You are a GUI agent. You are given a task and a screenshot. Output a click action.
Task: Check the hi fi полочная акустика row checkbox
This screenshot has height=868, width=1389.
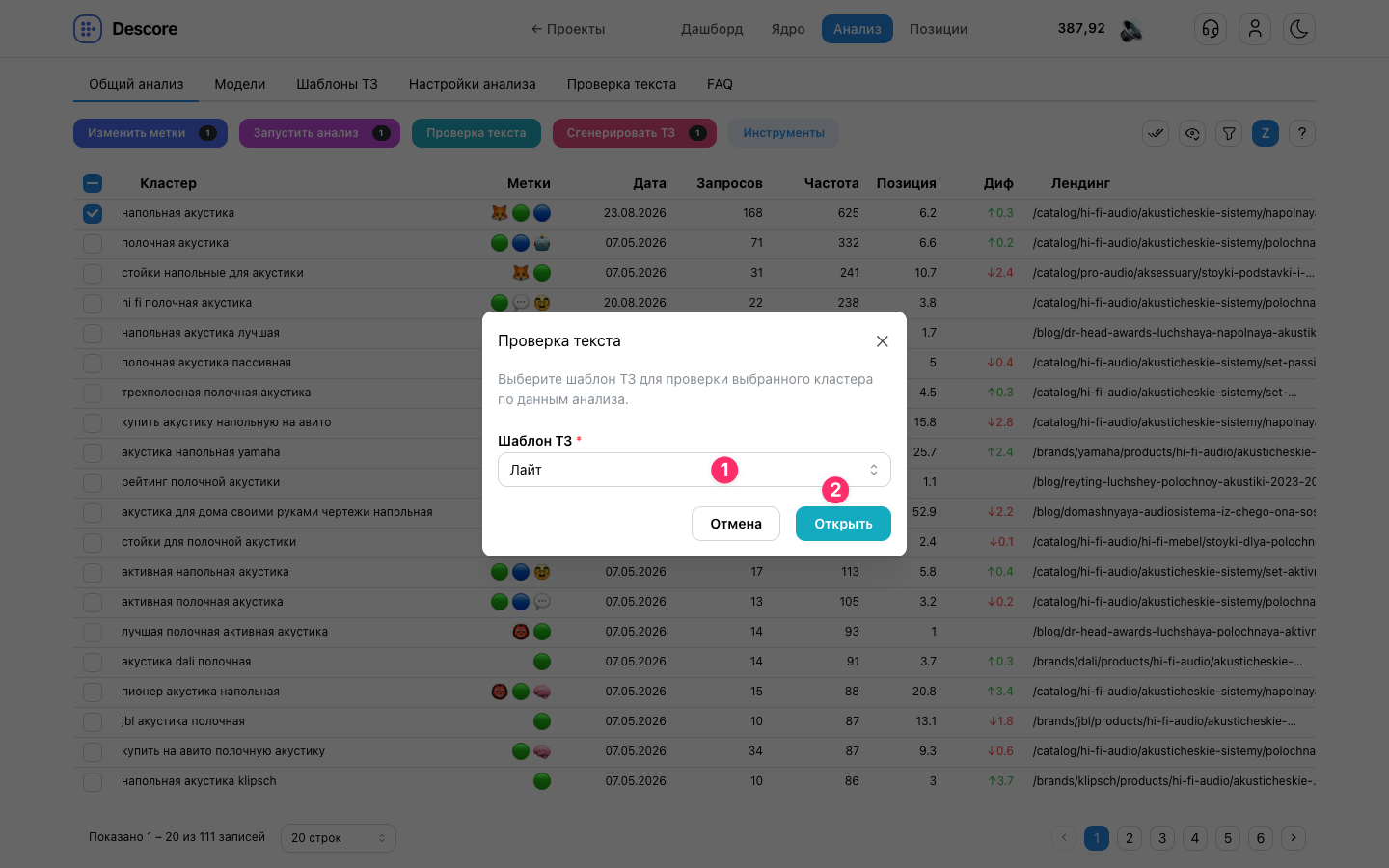coord(93,303)
